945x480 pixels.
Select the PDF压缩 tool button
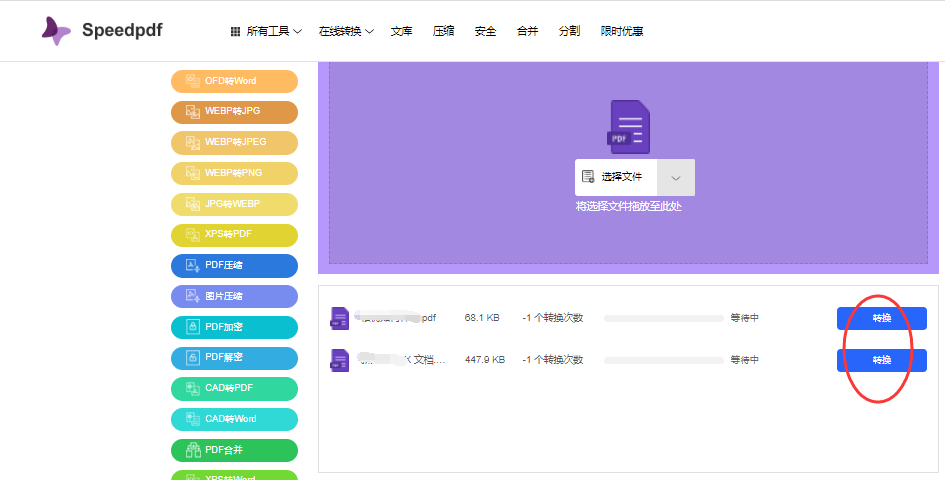pyautogui.click(x=234, y=266)
